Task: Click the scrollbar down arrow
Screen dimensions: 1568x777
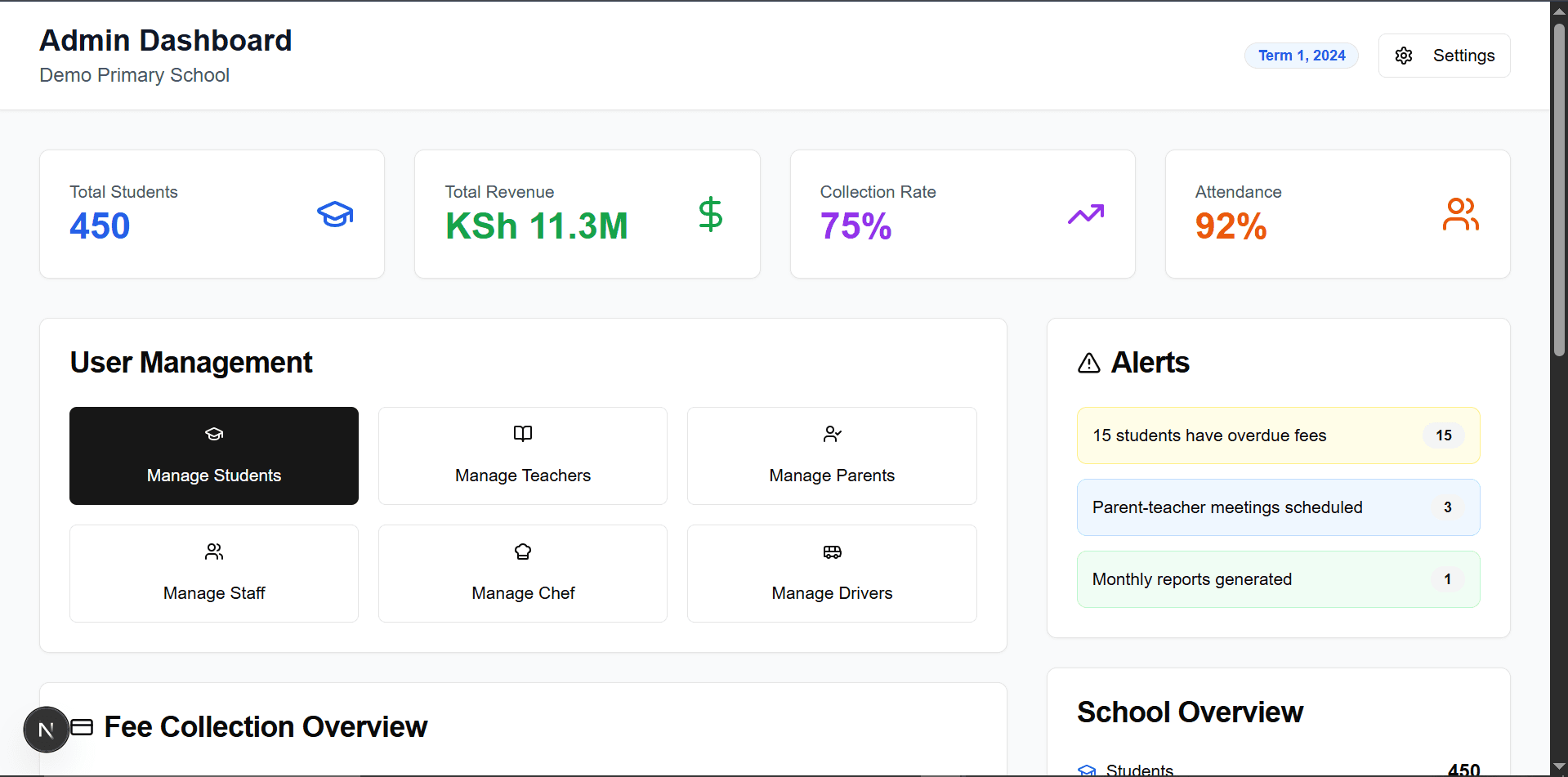Action: pos(1558,767)
